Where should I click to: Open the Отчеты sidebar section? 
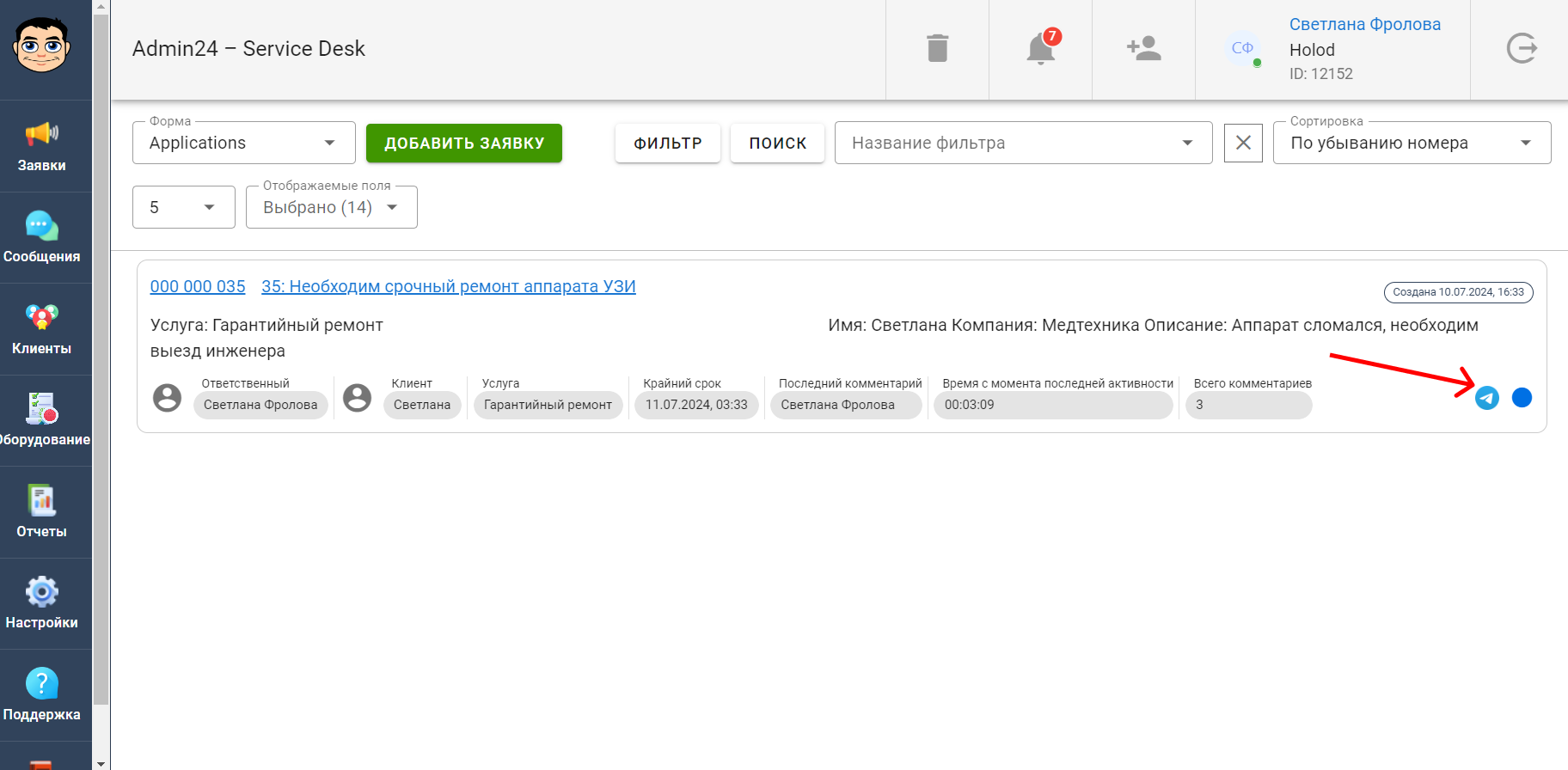pos(41,512)
